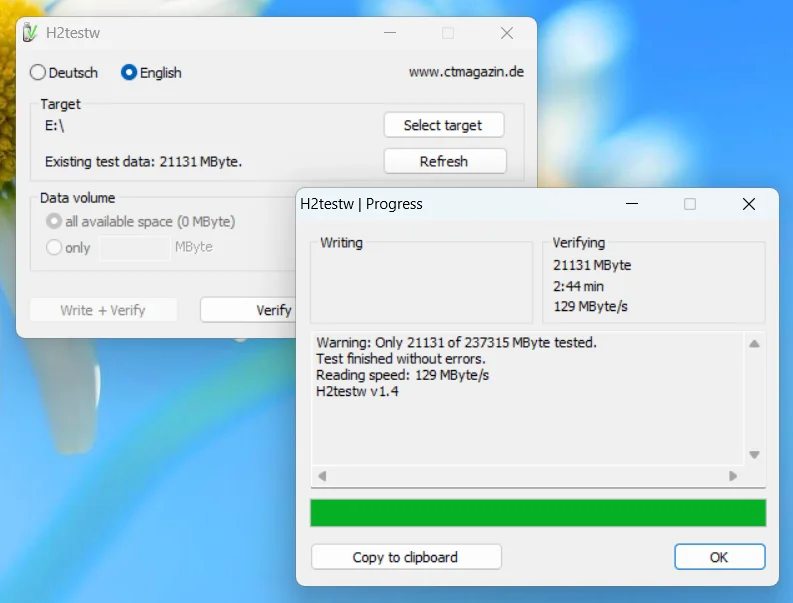The image size is (793, 603).
Task: Click the target path 'E:\' text
Action: [55, 125]
